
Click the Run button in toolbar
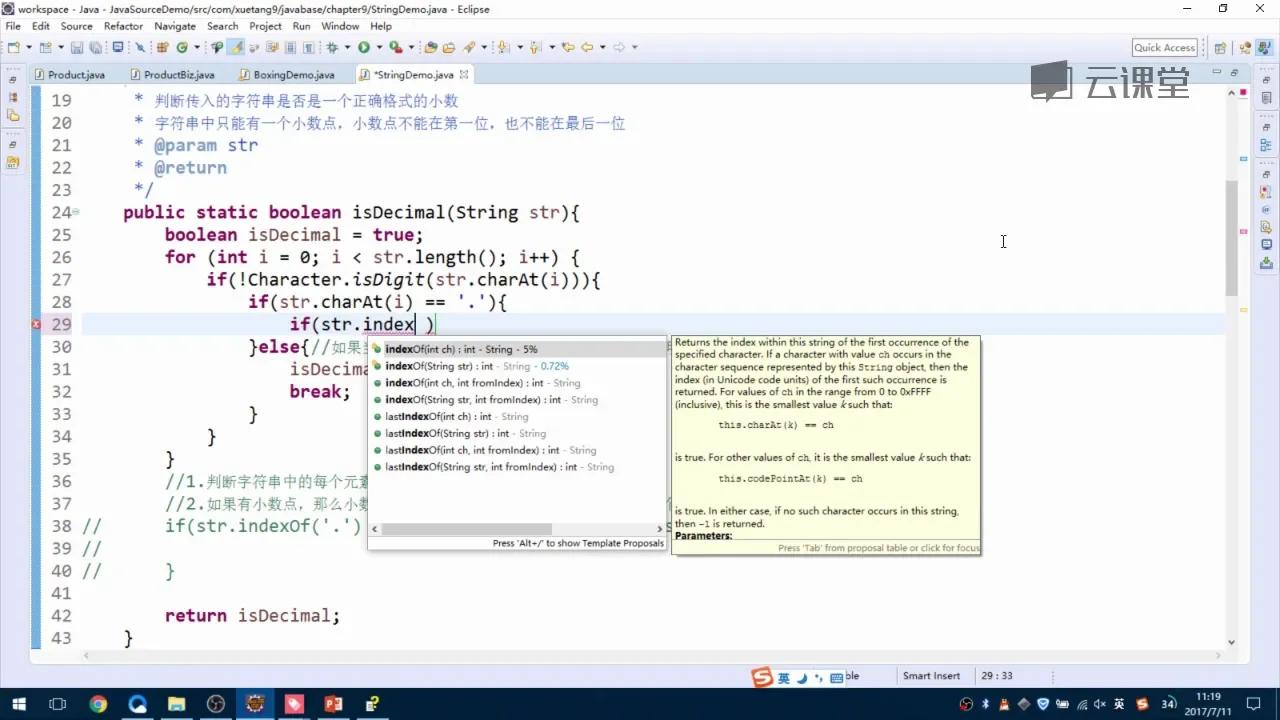click(362, 47)
